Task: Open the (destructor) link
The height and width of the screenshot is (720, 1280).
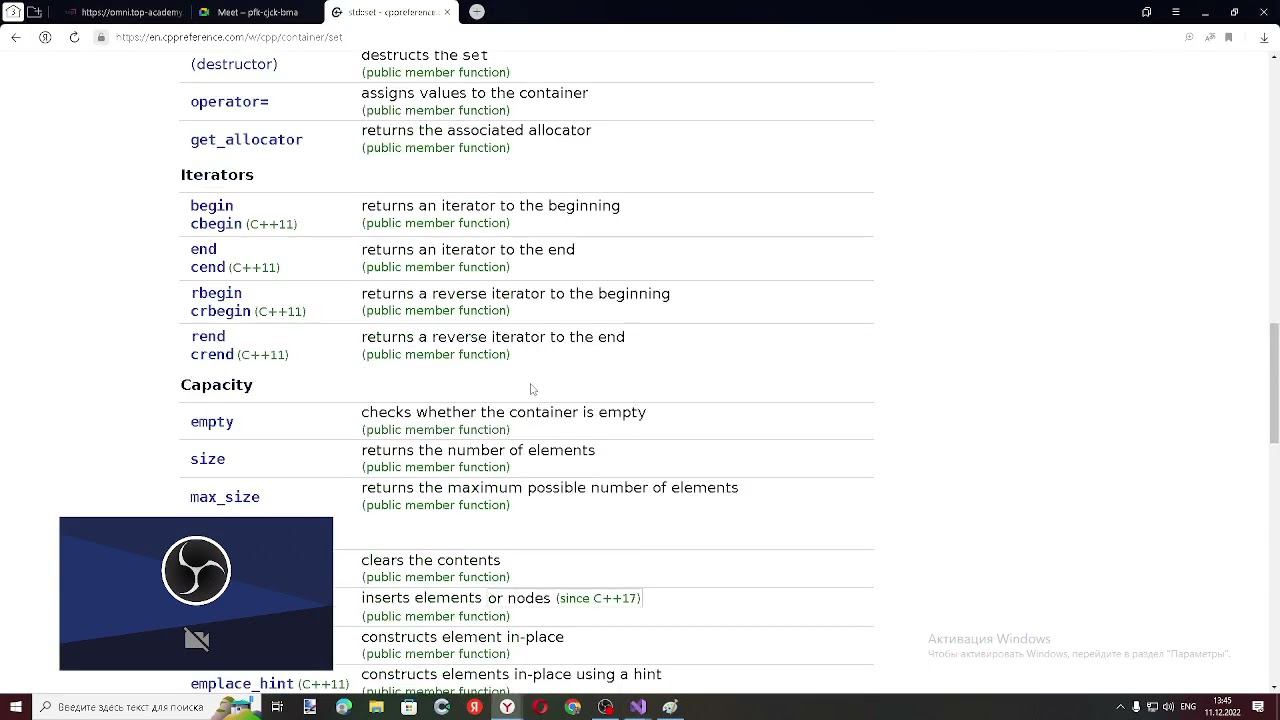Action: 234,64
